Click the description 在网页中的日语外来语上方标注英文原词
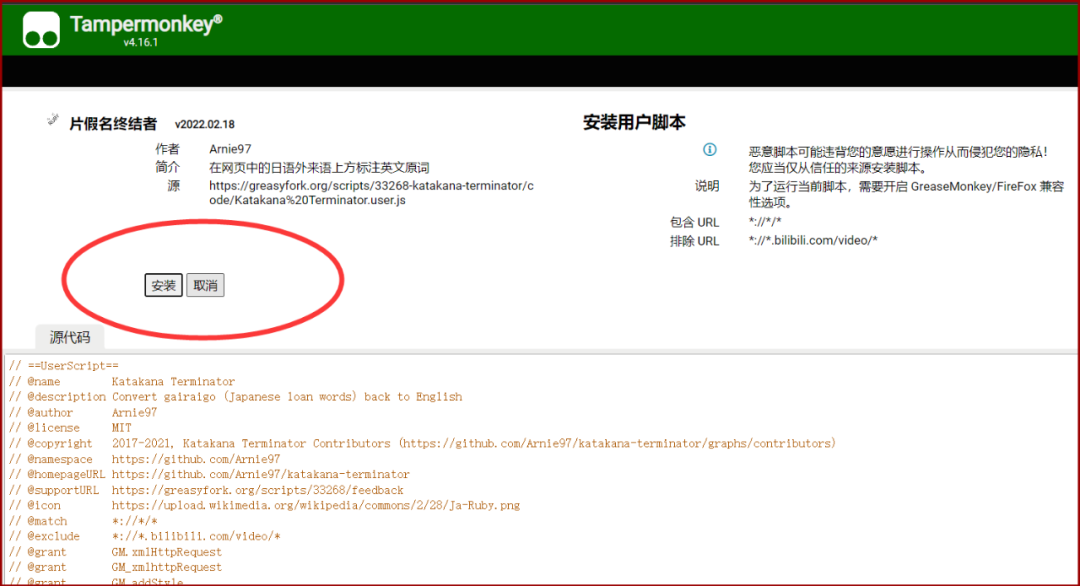The image size is (1080, 586). click(319, 168)
